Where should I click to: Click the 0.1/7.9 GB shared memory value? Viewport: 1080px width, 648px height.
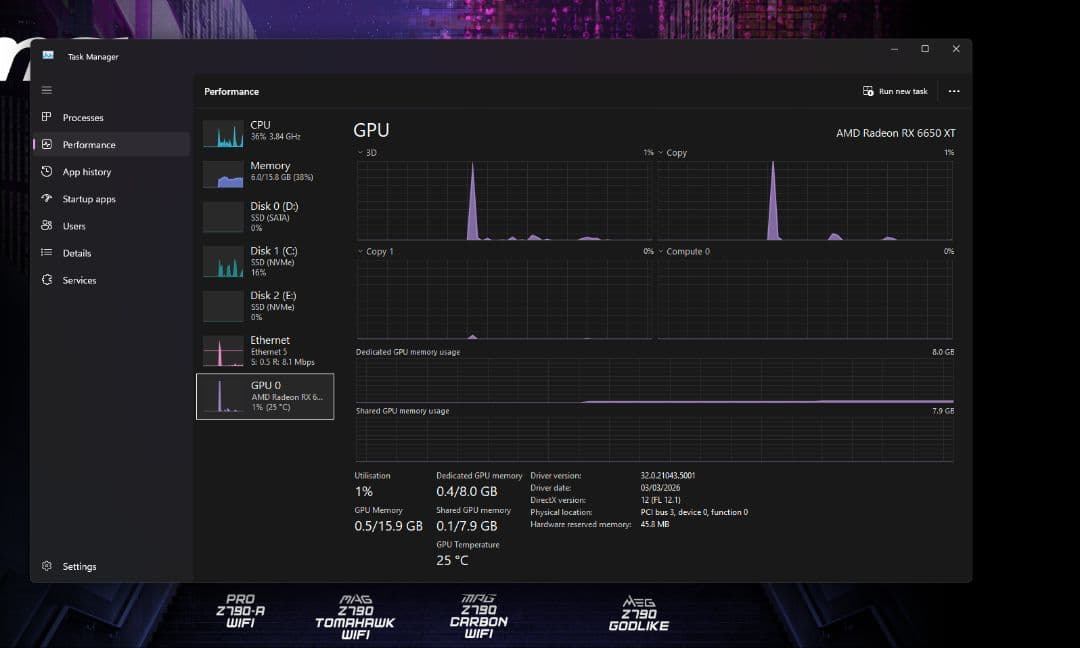(x=466, y=526)
